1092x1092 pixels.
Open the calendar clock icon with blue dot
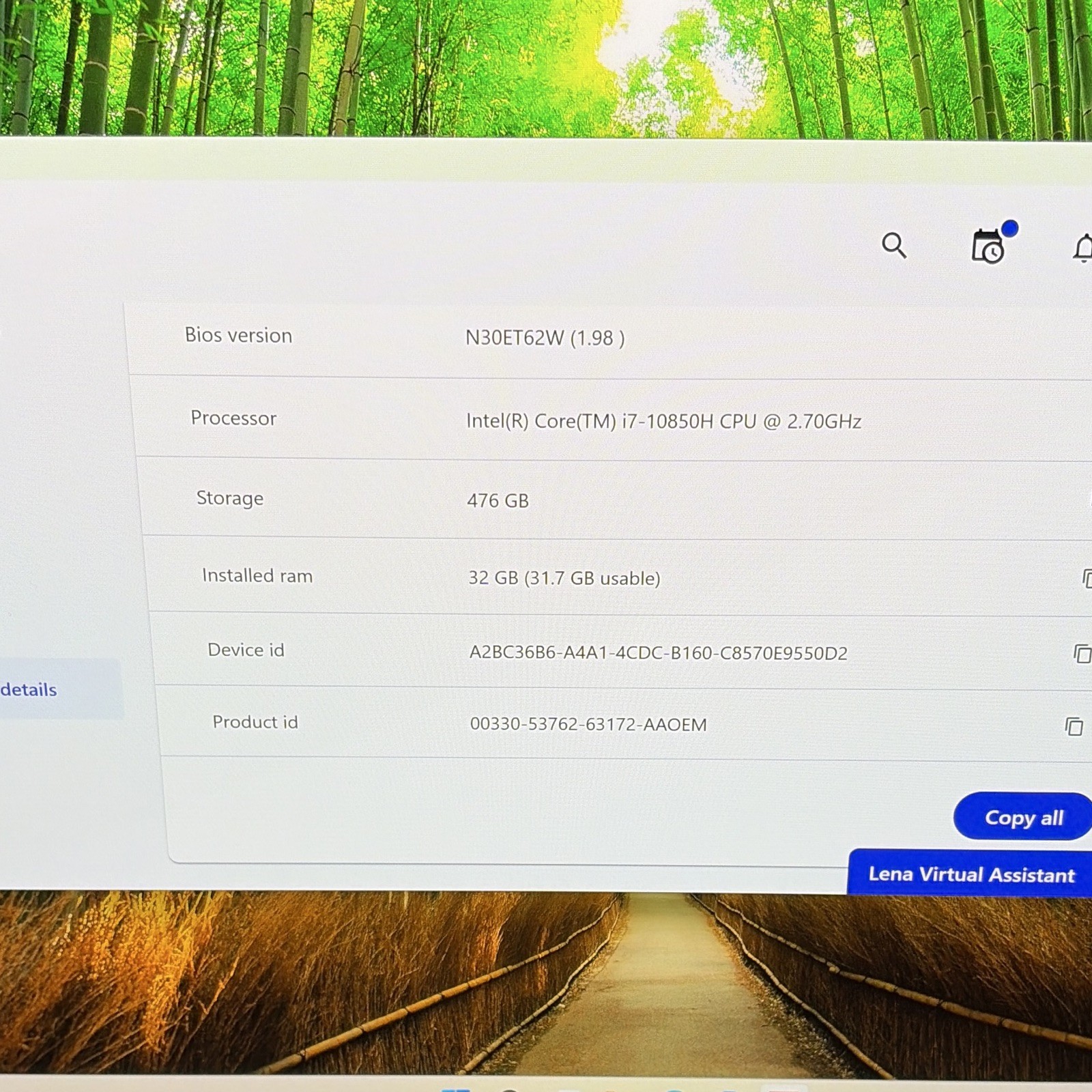[994, 243]
